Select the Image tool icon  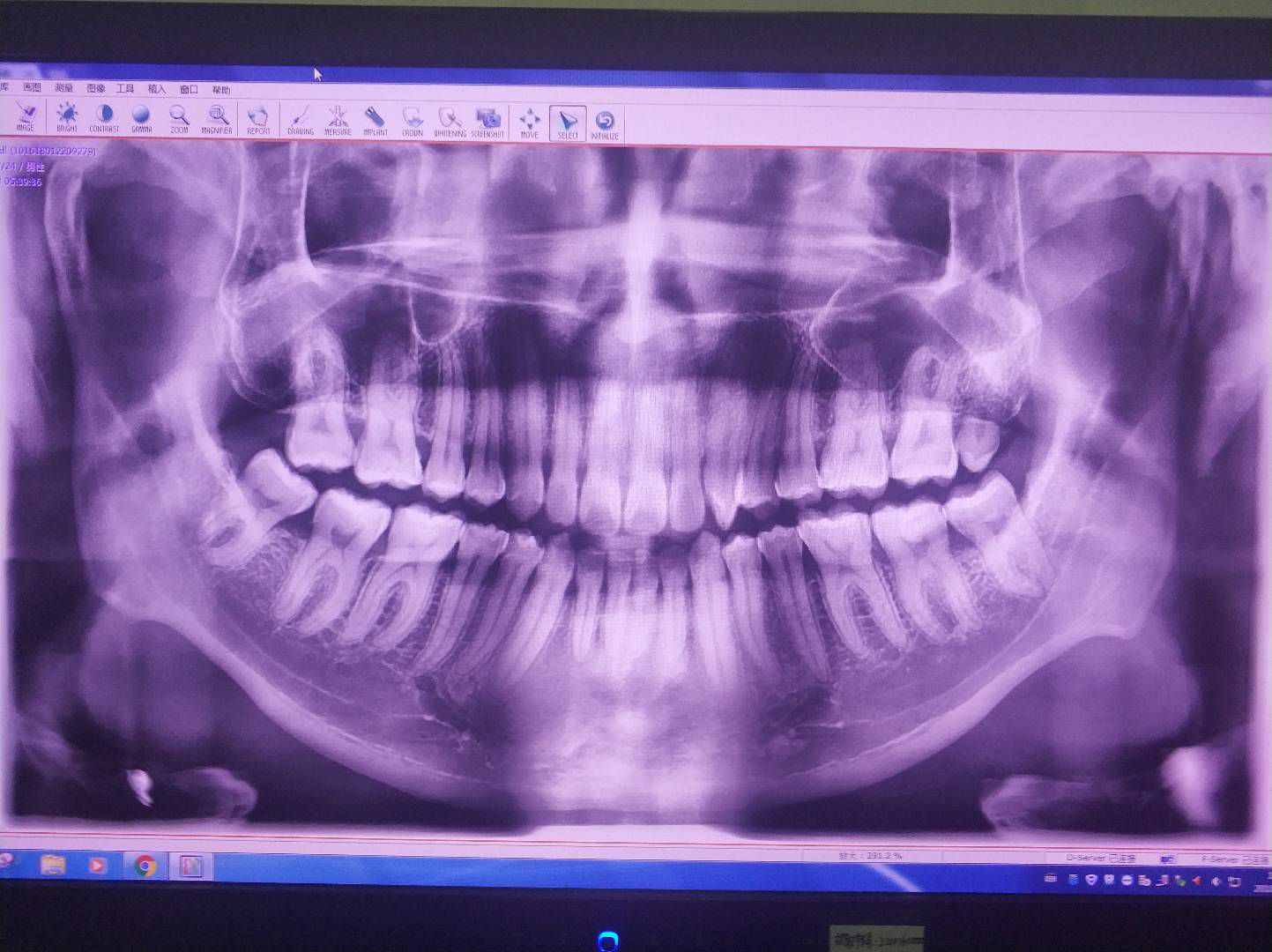[26, 116]
